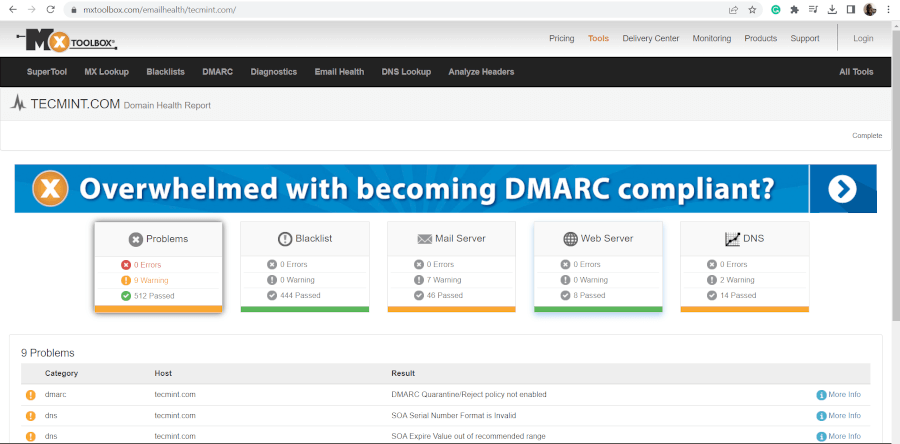Click the browser back arrow
Image resolution: width=900 pixels, height=444 pixels.
[x=13, y=10]
